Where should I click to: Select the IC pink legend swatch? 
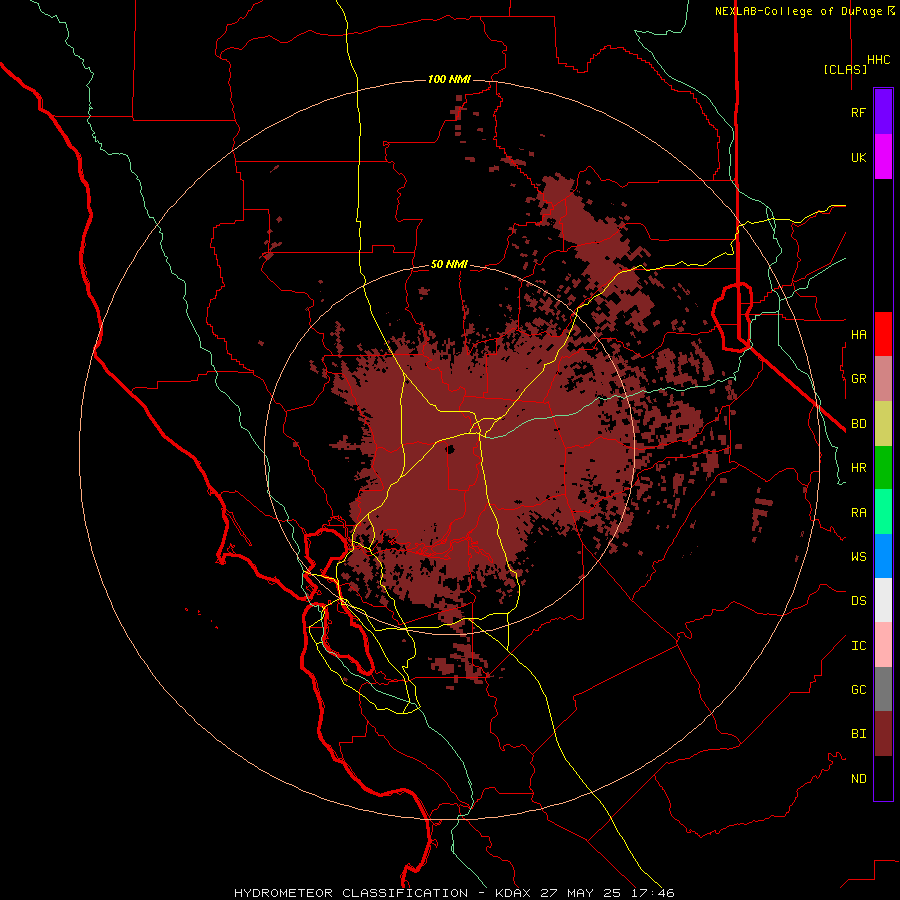[883, 645]
